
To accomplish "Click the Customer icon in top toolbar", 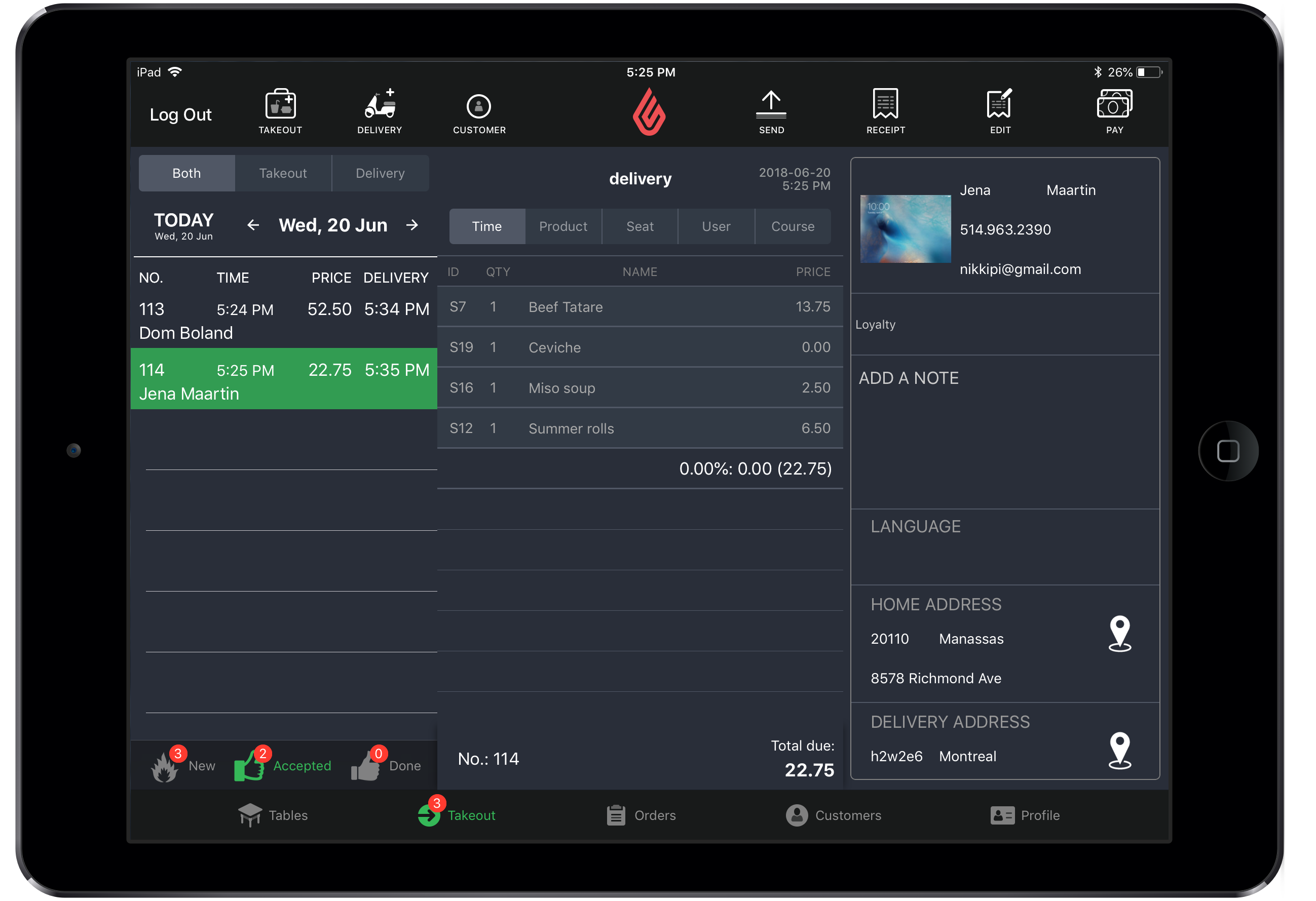I will click(479, 107).
